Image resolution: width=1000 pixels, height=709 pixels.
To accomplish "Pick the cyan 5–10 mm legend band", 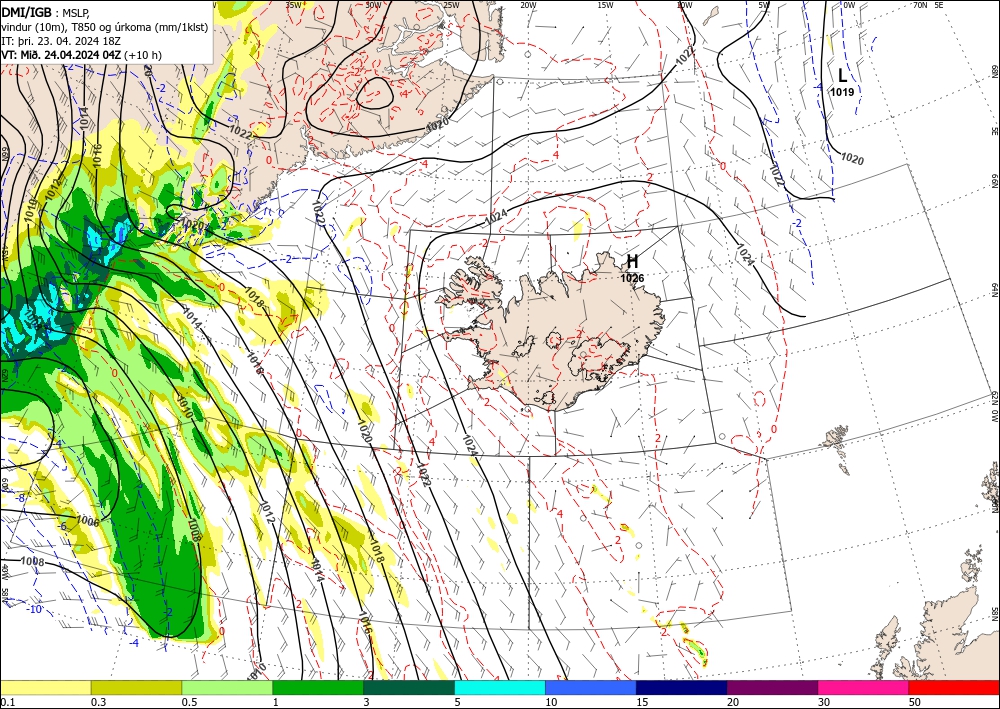I will (x=500, y=687).
